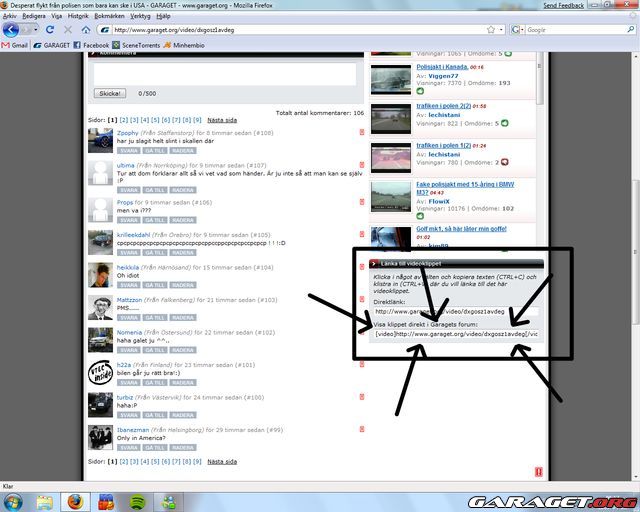This screenshot has width=640, height=512.
Task: Click the Firefox back navigation button
Action: tap(12, 30)
